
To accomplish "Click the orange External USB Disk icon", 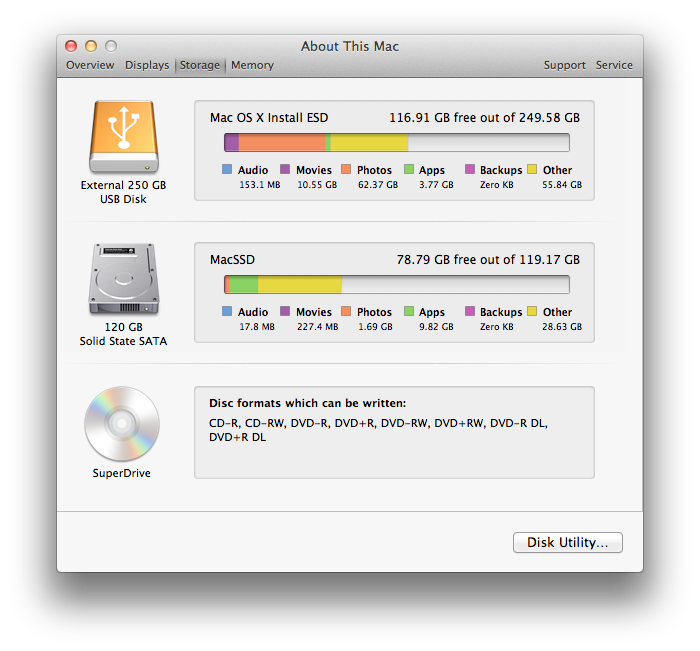I will [124, 137].
